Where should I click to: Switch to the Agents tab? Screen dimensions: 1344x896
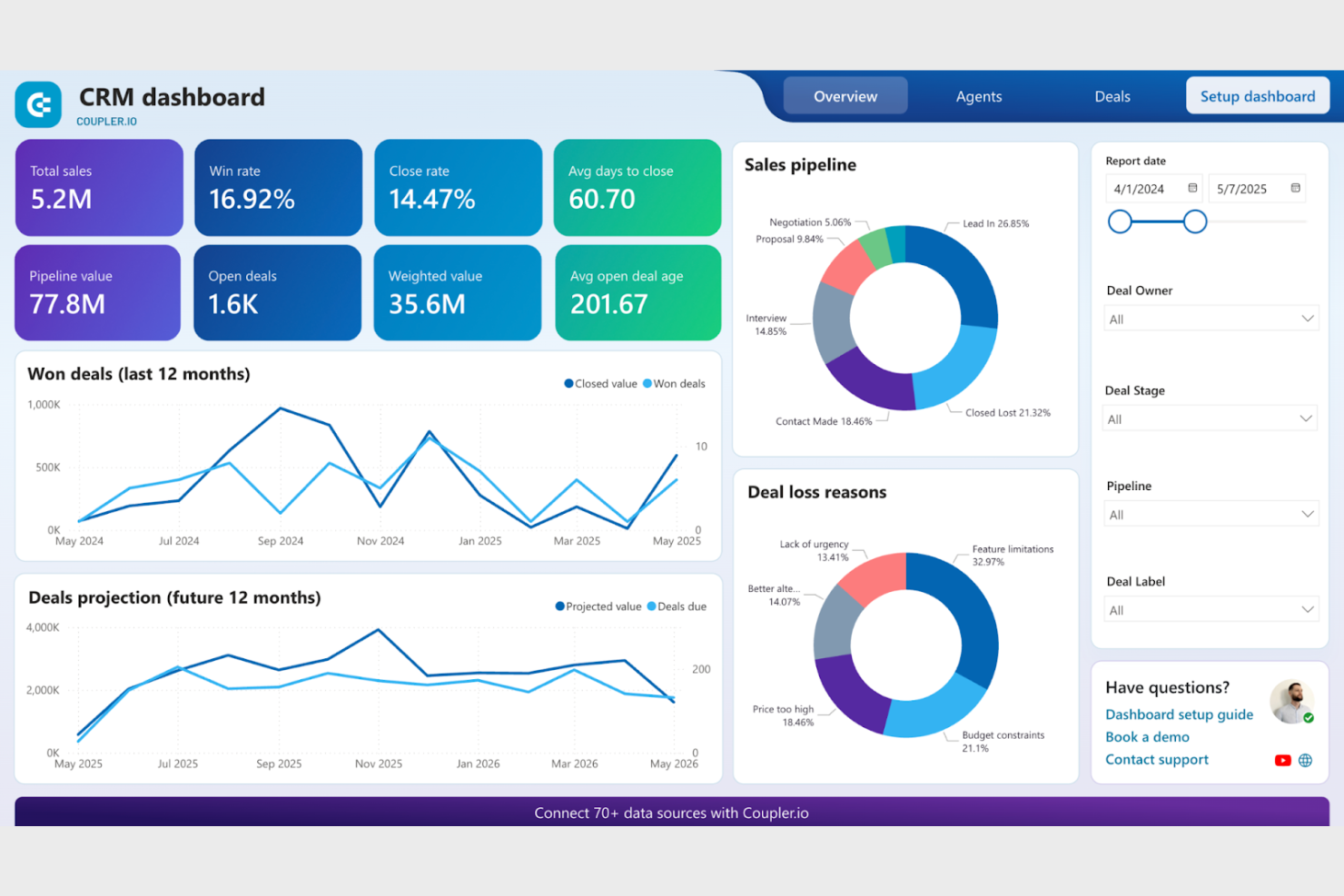click(x=978, y=96)
